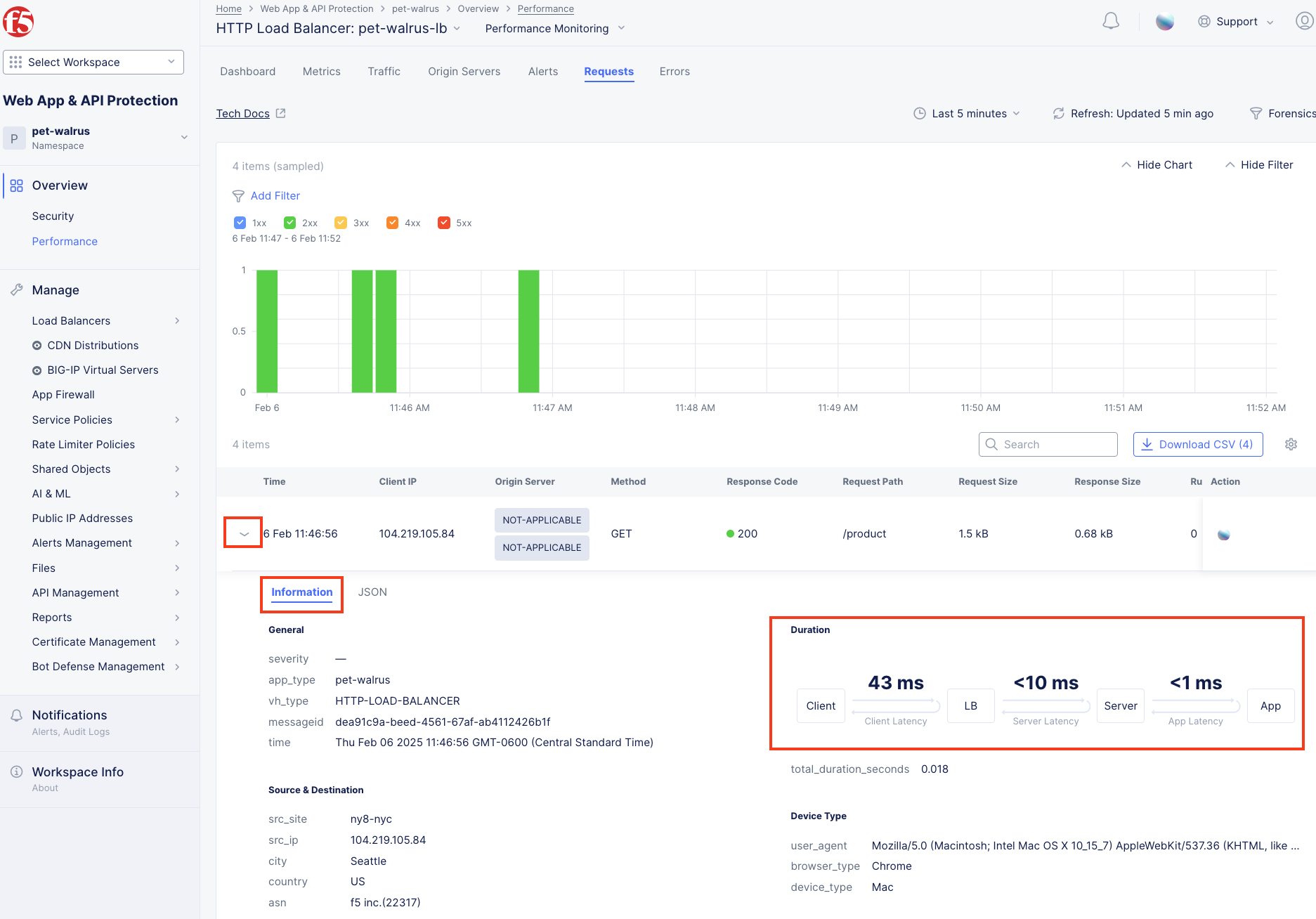Toggle the 3xx status checkbox
1316x919 pixels.
tap(341, 223)
